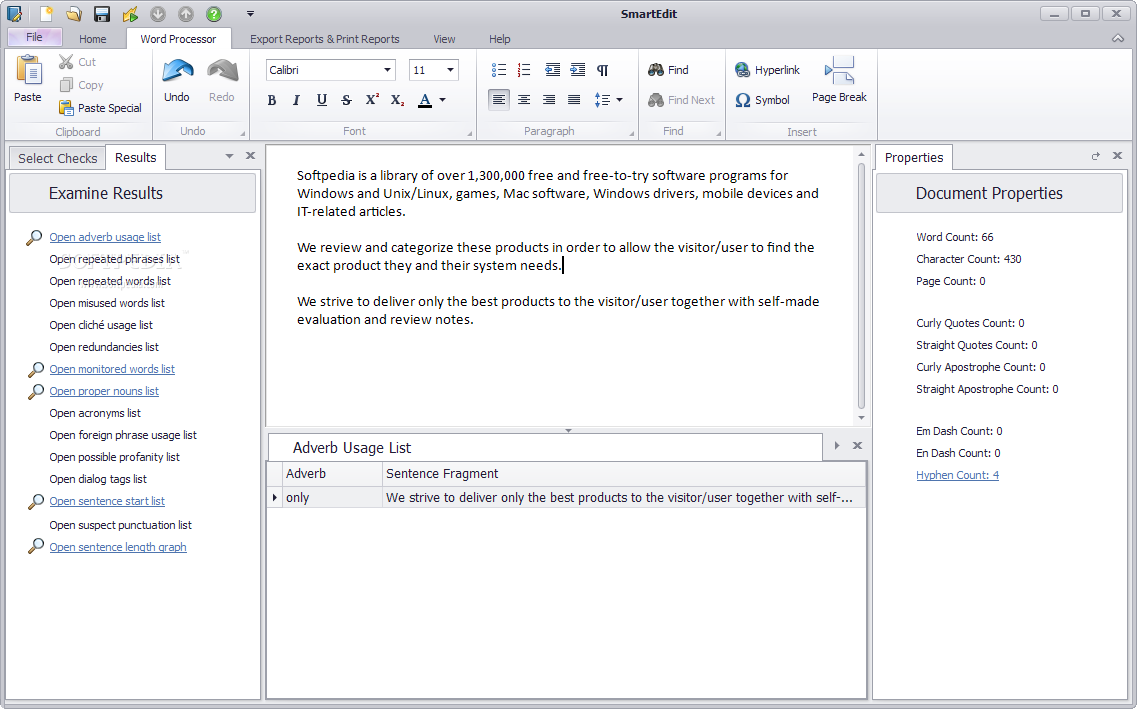Open the Help tab

500,39
